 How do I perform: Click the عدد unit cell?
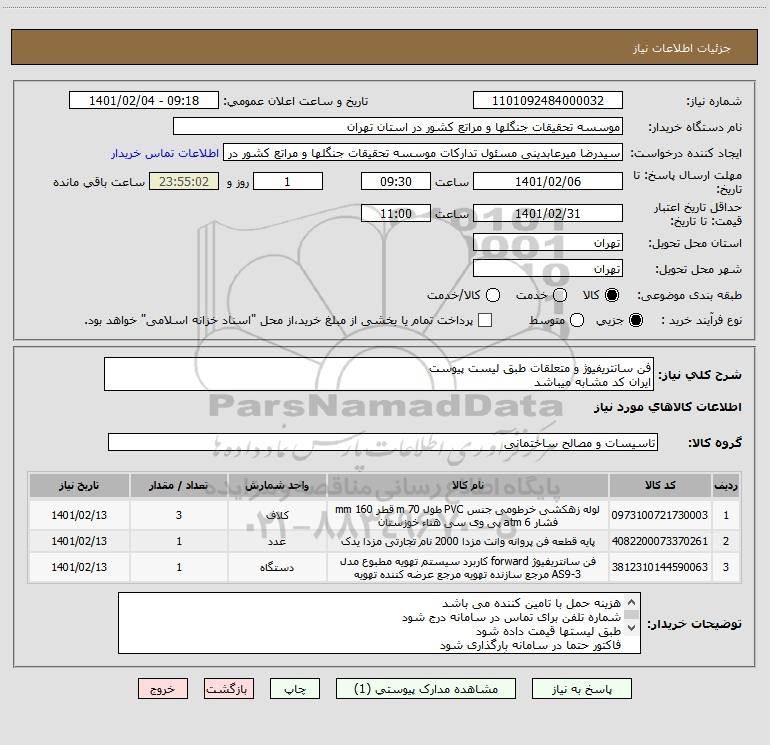point(277,541)
